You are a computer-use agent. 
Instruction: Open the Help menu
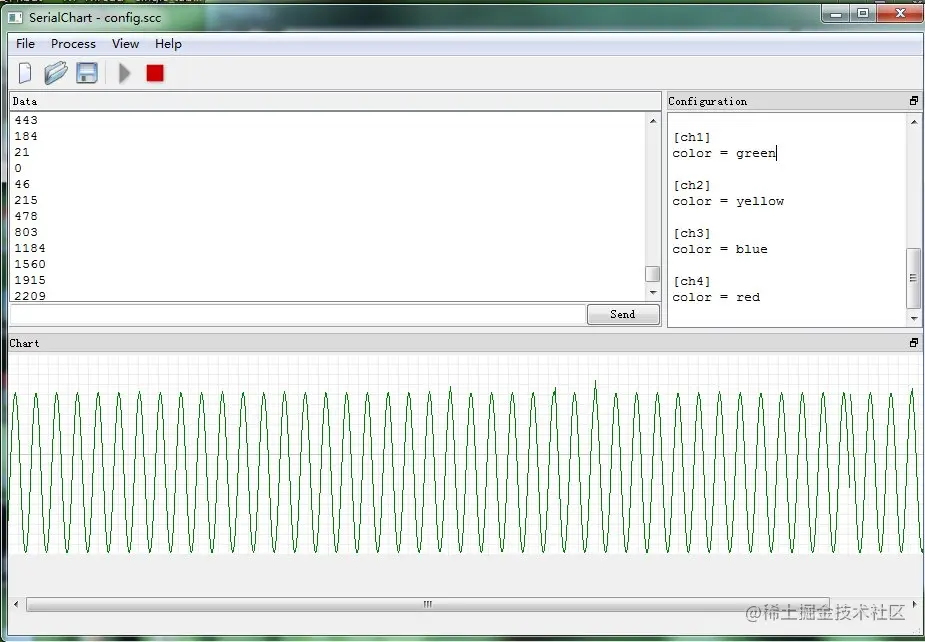(168, 44)
